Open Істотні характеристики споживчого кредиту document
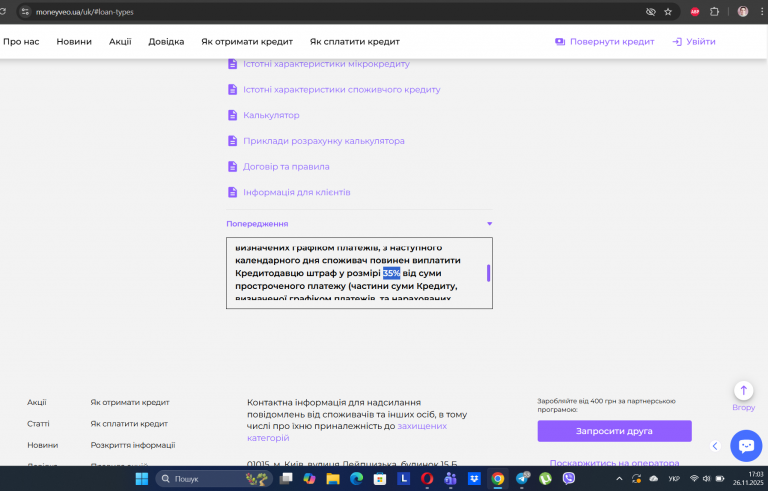Screen dimensions: 768x491 pos(341,89)
